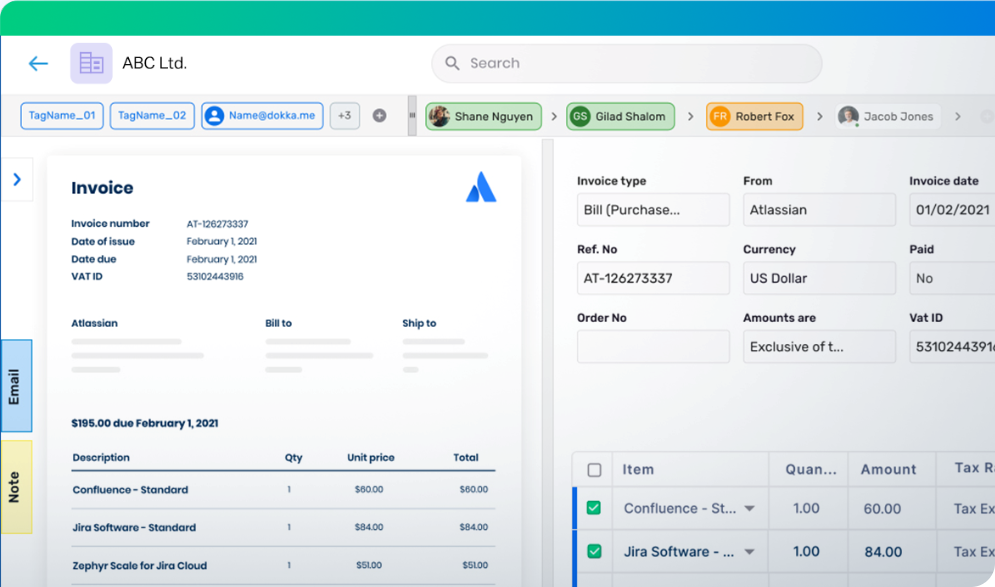Toggle the select-all checkbox in Item header
This screenshot has width=995, height=587.
(x=594, y=470)
